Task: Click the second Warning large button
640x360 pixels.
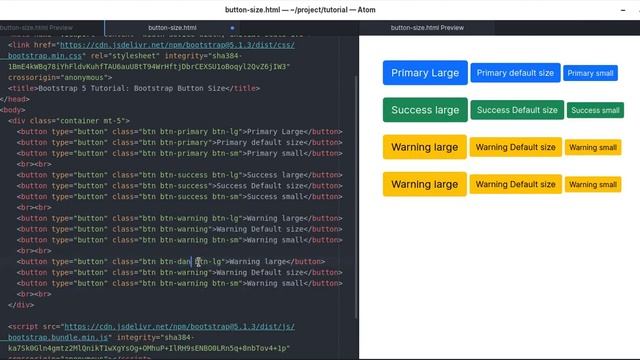Action: pos(424,184)
